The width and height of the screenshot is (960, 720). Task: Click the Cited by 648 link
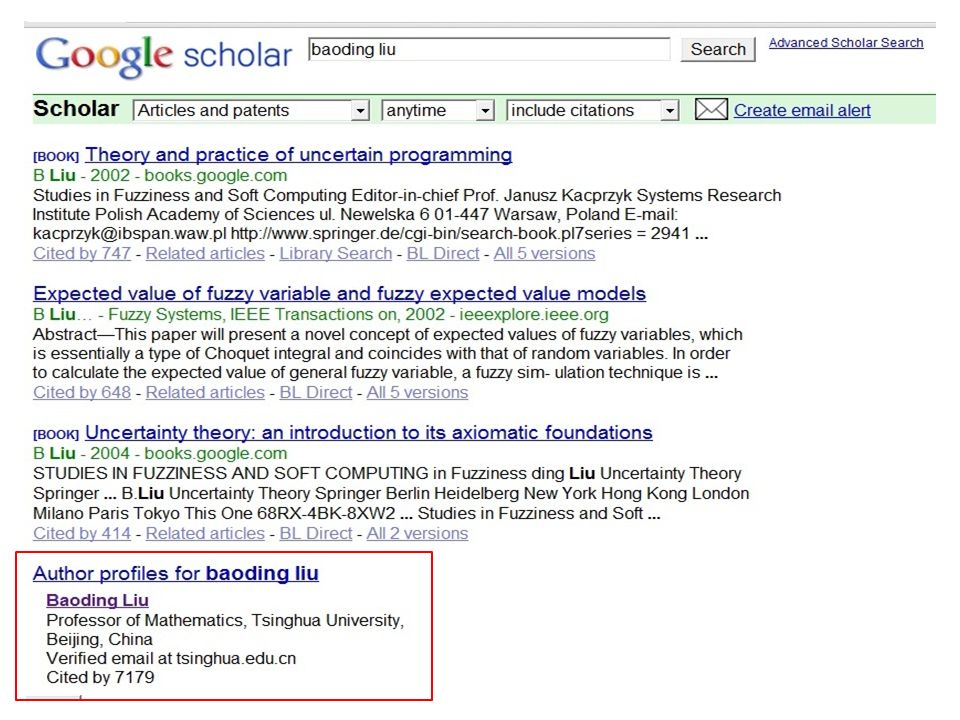click(x=82, y=392)
